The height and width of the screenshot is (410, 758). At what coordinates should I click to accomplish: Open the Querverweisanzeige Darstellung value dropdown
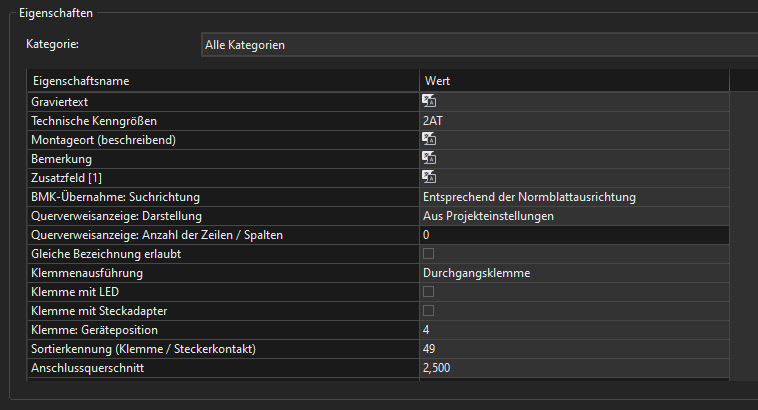tap(574, 216)
